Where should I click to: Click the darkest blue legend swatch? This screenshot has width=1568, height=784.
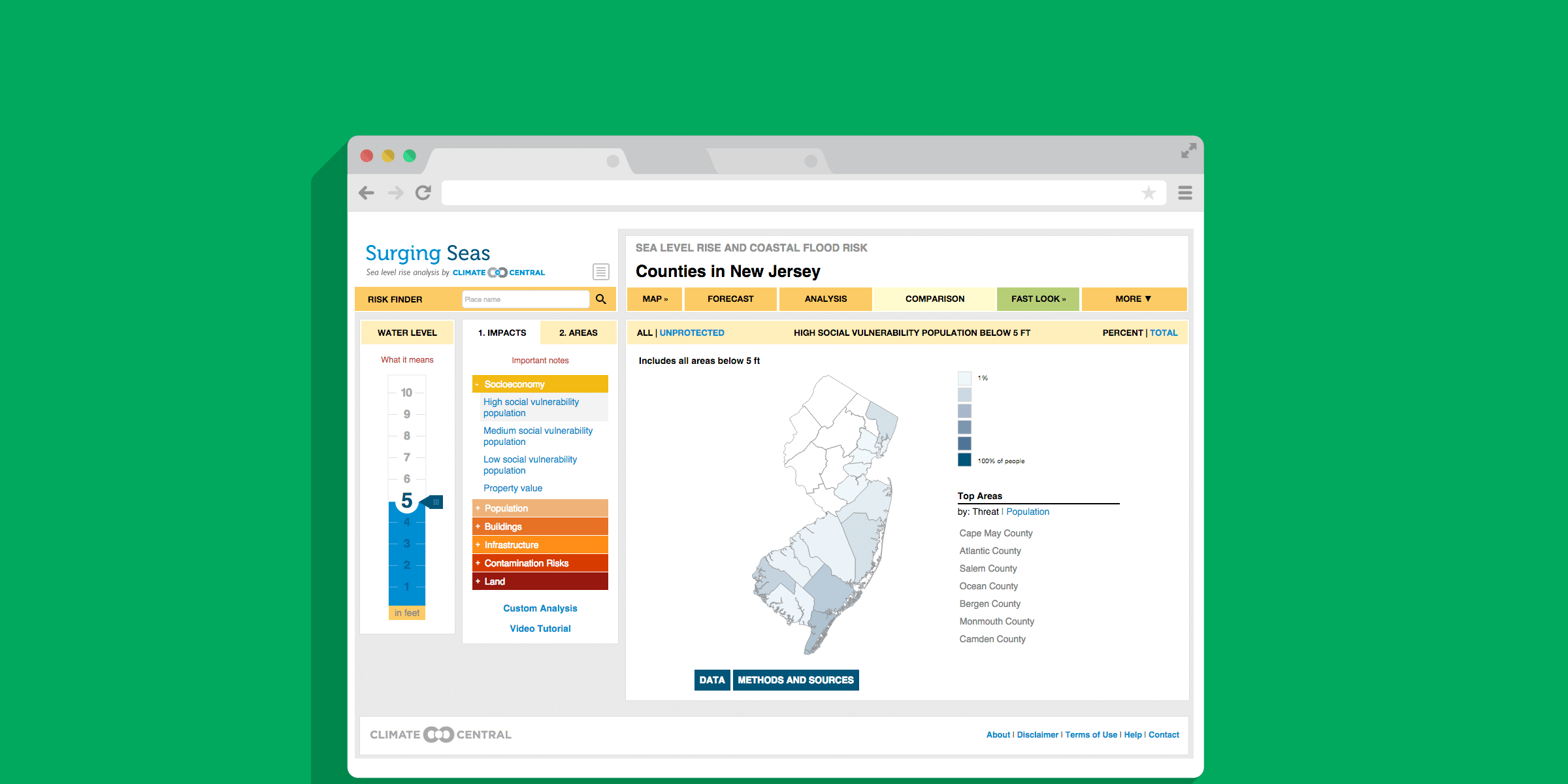964,460
